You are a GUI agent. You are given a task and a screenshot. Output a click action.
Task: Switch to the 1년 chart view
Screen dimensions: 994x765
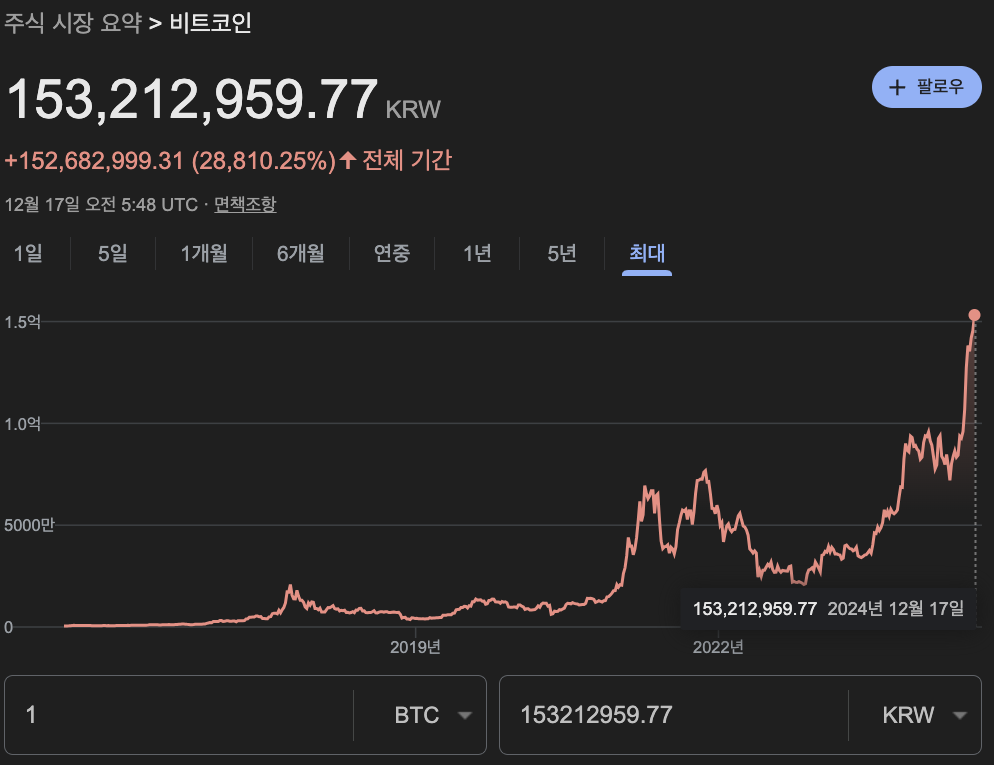476,254
